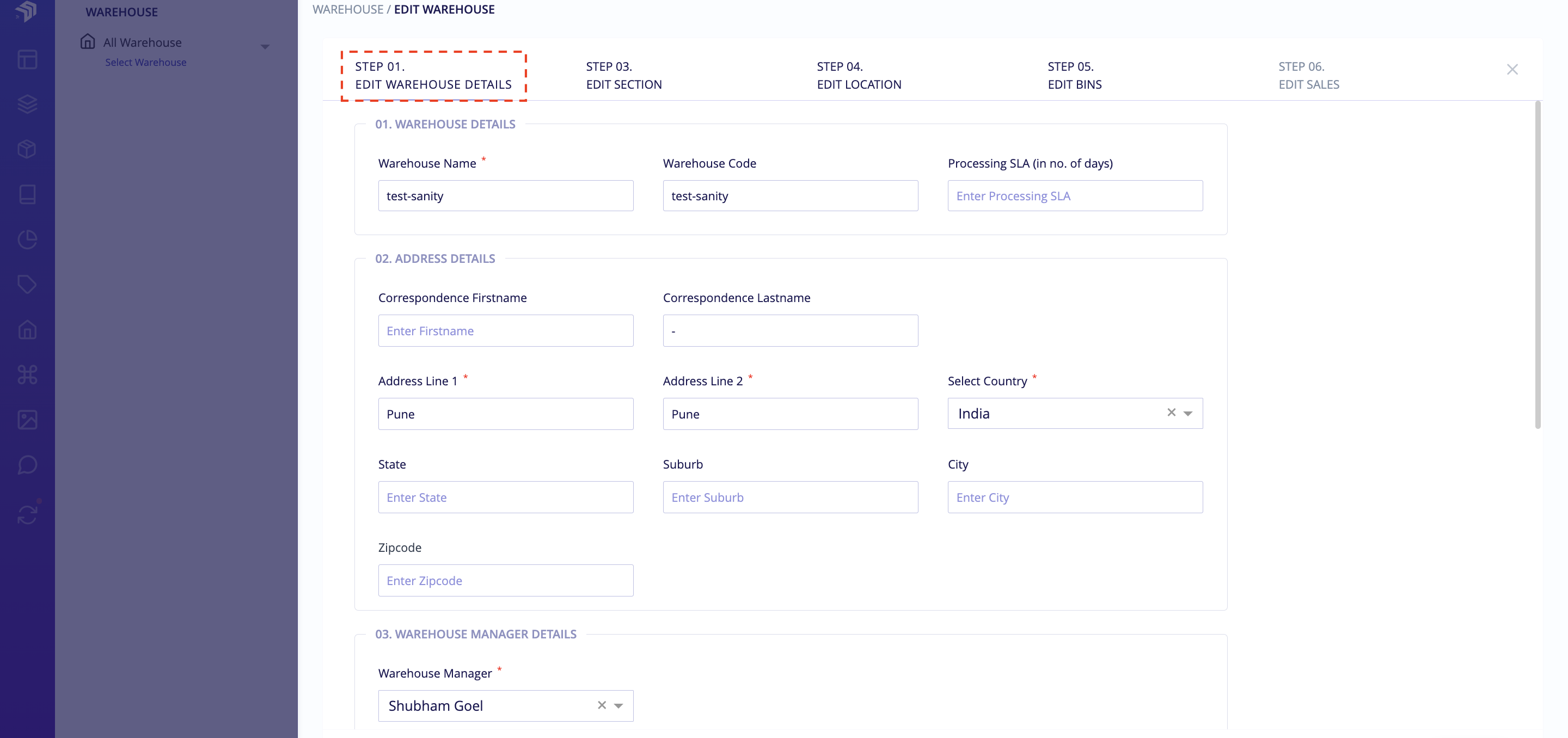Image resolution: width=1568 pixels, height=738 pixels.
Task: Click the 02. ADDRESS DETAILS heading
Action: (x=434, y=259)
